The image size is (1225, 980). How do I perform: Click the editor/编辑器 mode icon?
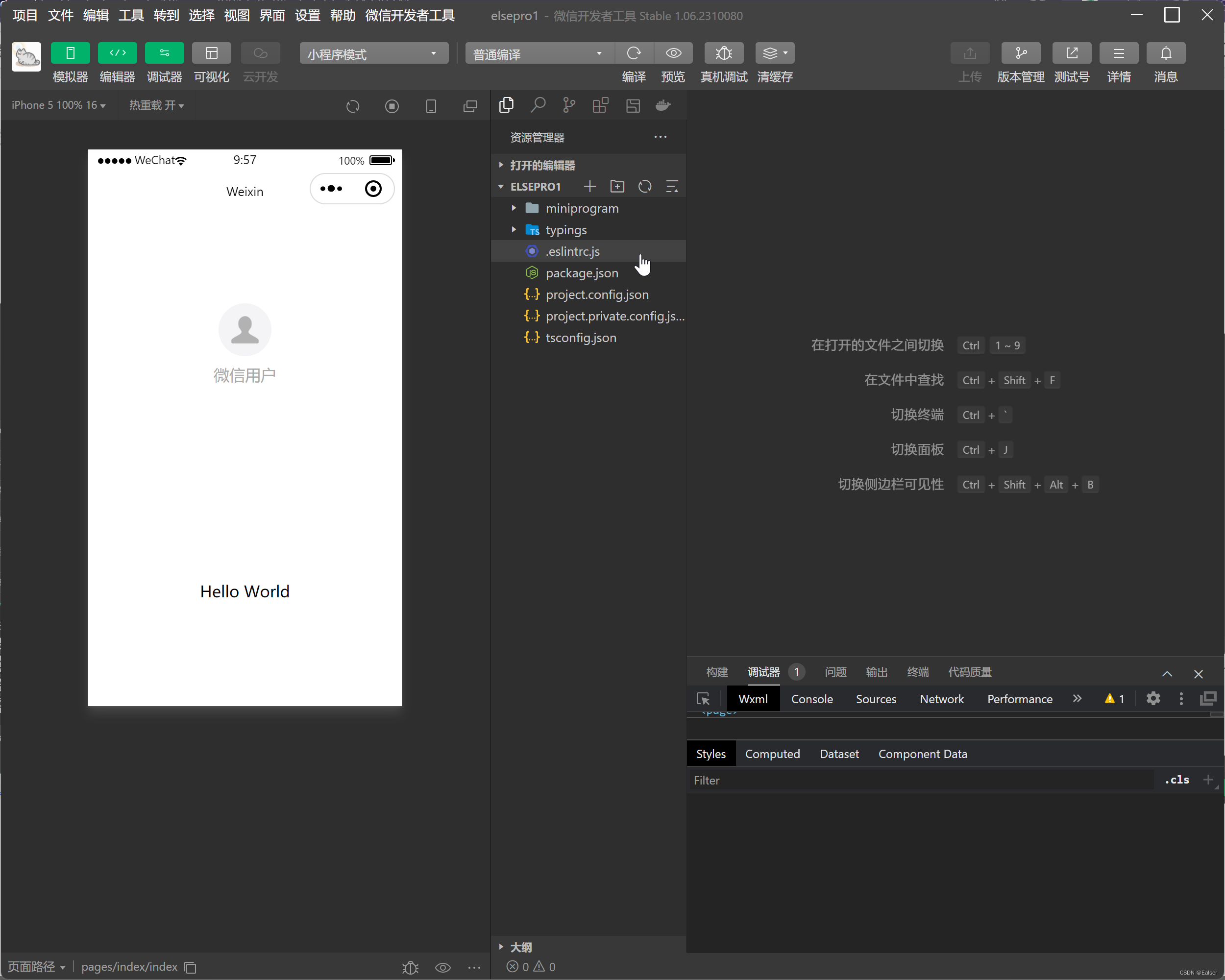pyautogui.click(x=117, y=53)
